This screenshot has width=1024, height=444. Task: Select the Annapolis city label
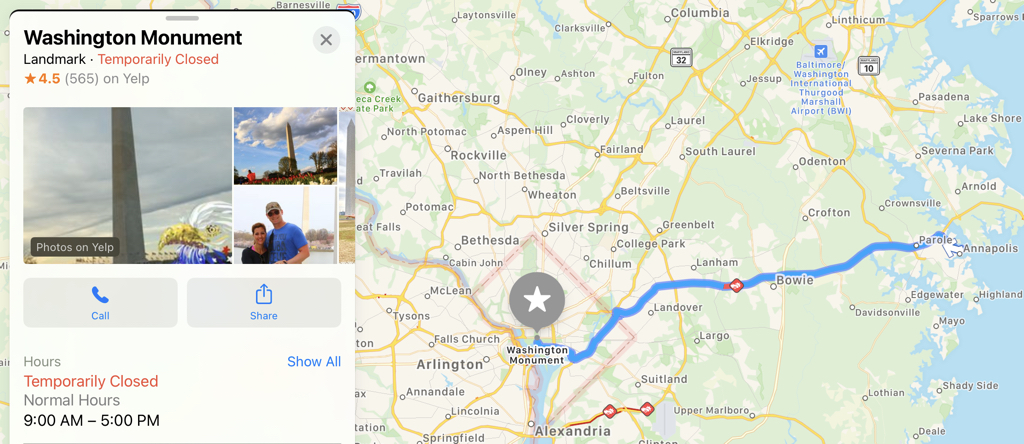click(990, 248)
